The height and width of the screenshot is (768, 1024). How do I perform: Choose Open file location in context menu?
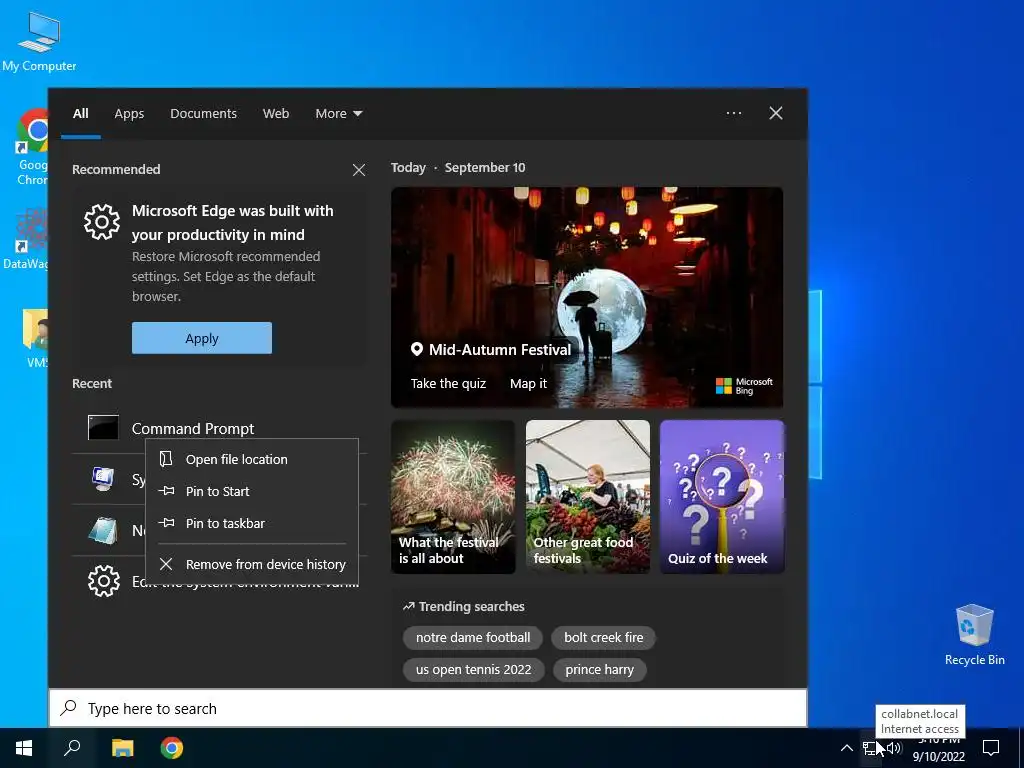coord(252,459)
